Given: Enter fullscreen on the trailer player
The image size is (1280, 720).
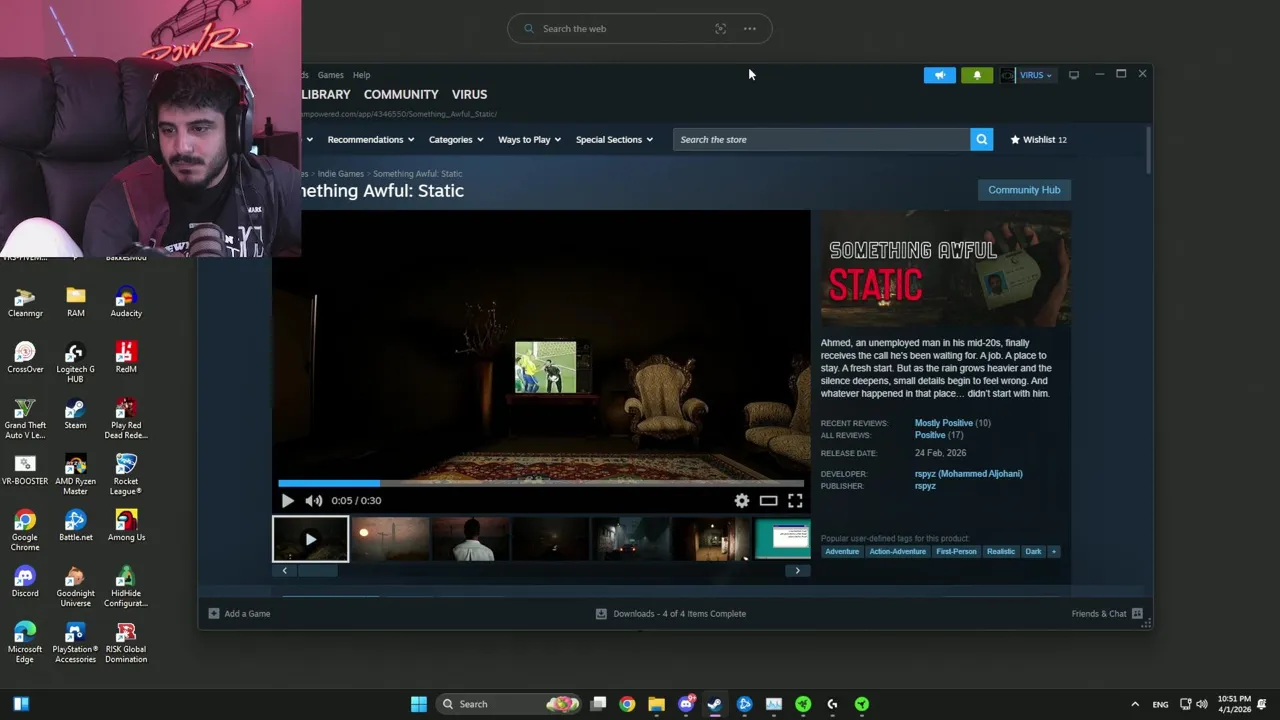Looking at the screenshot, I should 795,501.
